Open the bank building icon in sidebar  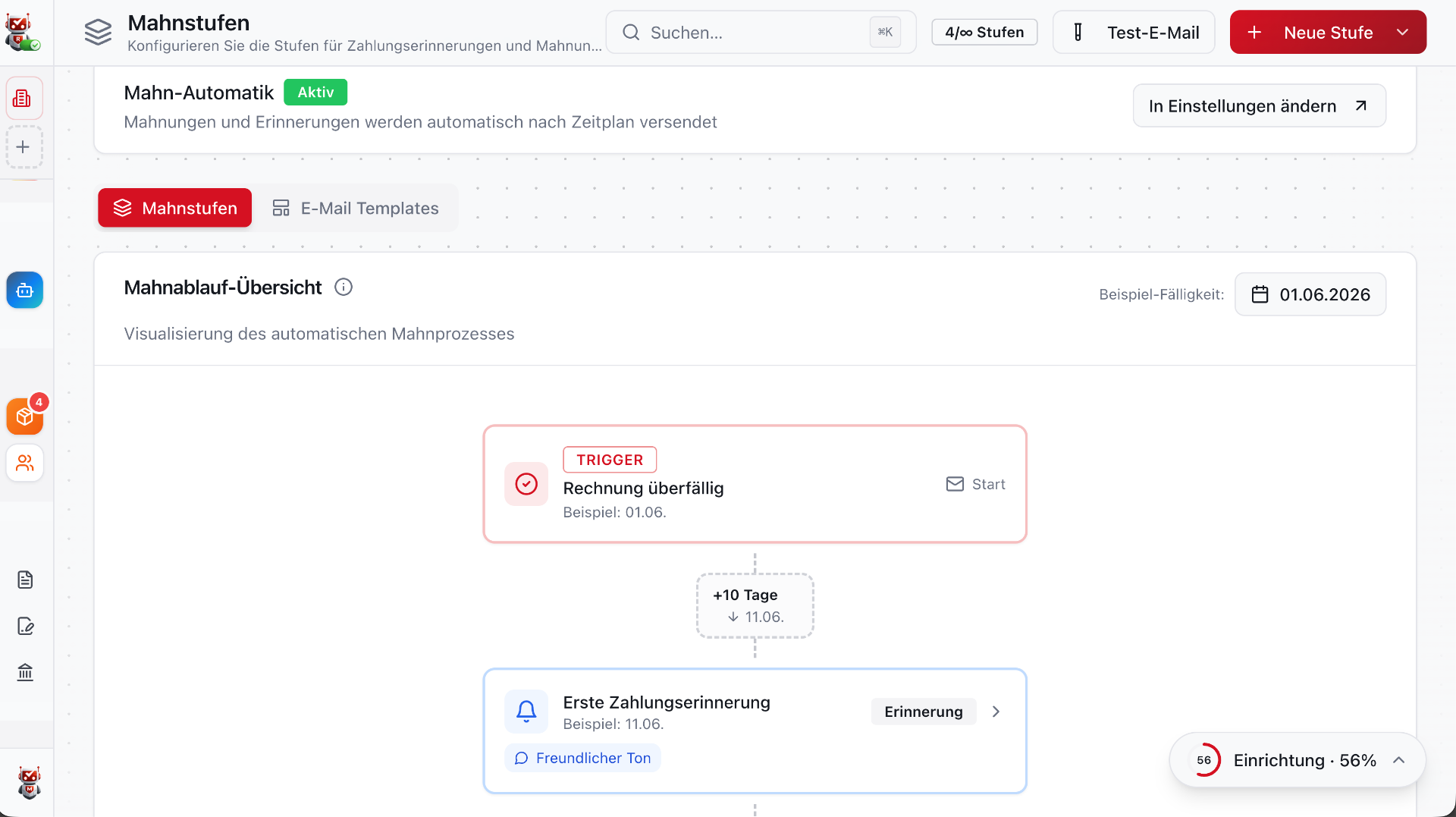click(25, 673)
